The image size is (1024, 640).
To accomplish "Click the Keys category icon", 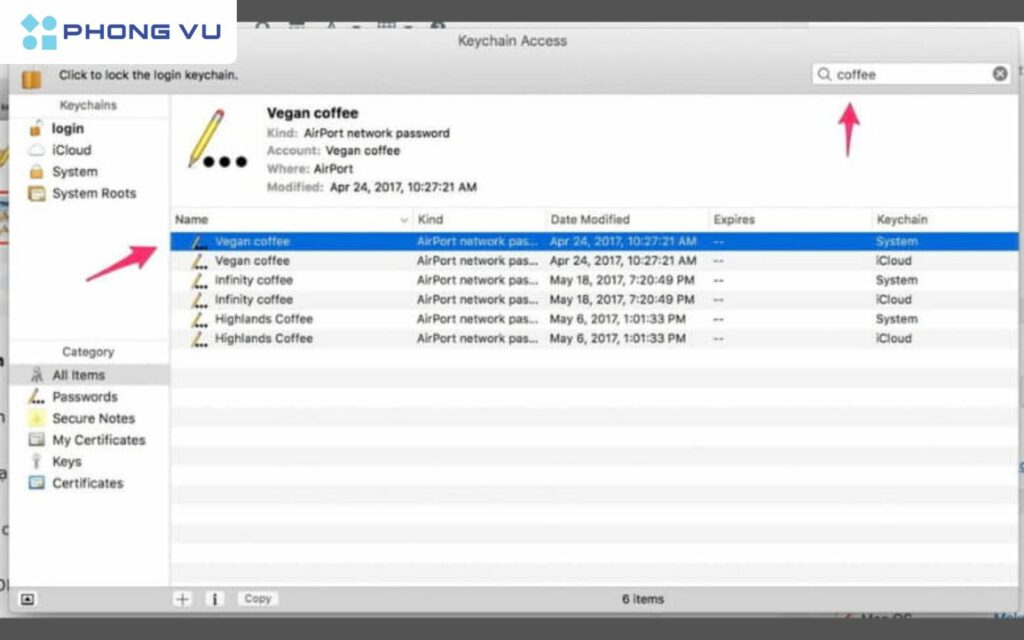I will pyautogui.click(x=38, y=461).
